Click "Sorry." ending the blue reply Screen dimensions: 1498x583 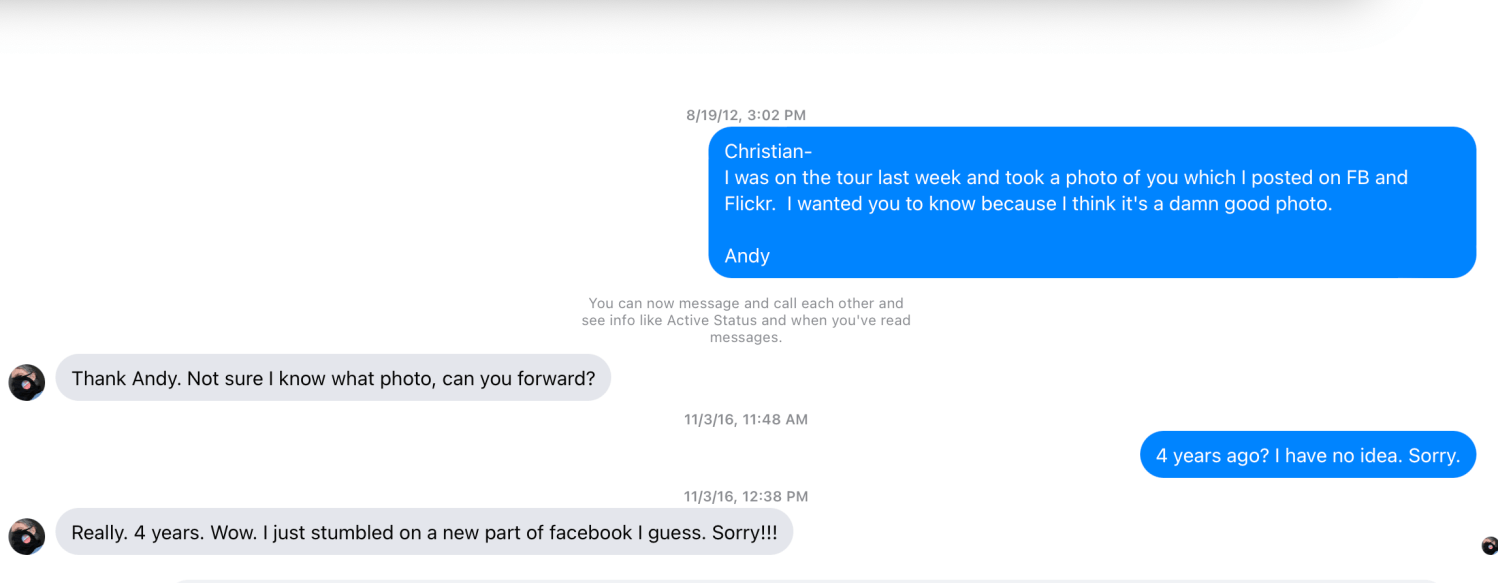click(x=1434, y=456)
